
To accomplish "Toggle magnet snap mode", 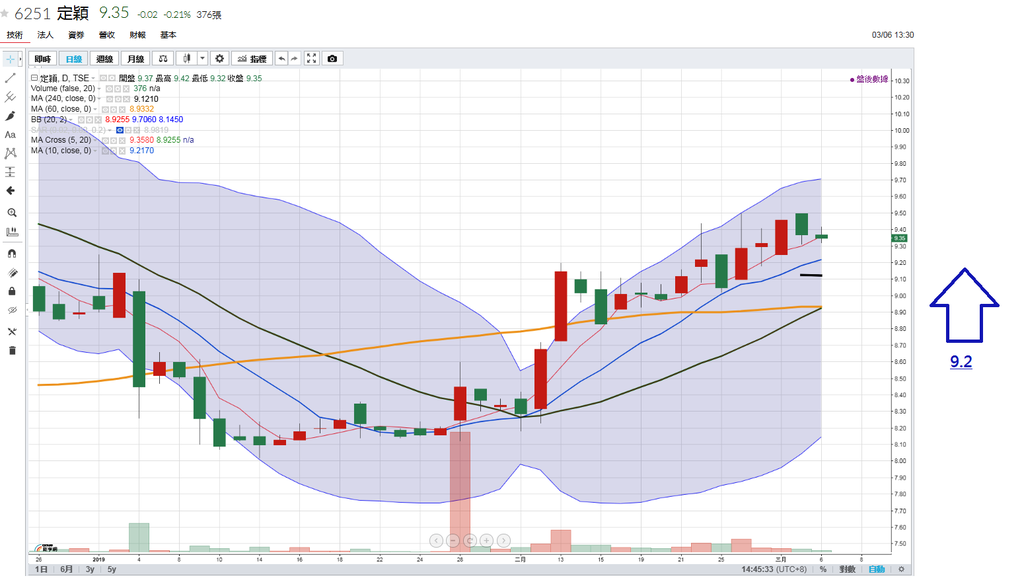I will coord(12,253).
